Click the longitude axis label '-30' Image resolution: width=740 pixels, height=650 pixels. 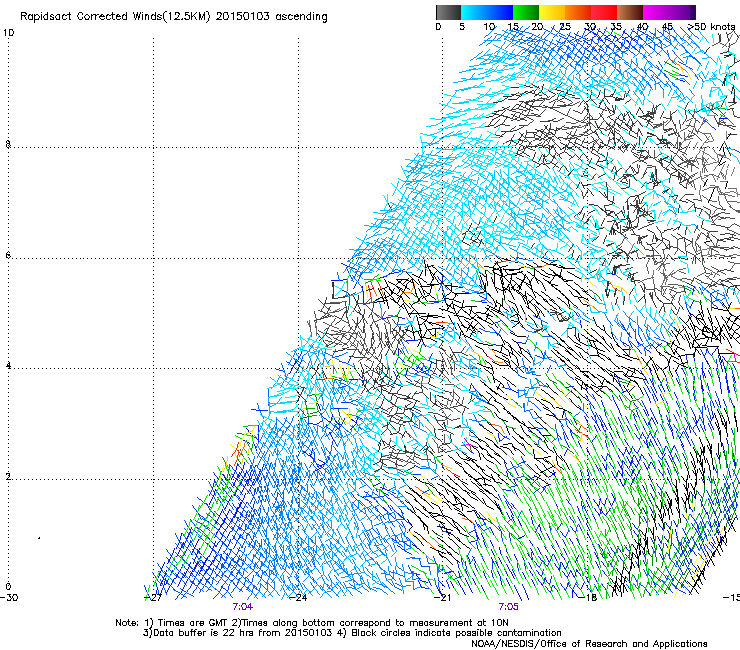[9, 598]
